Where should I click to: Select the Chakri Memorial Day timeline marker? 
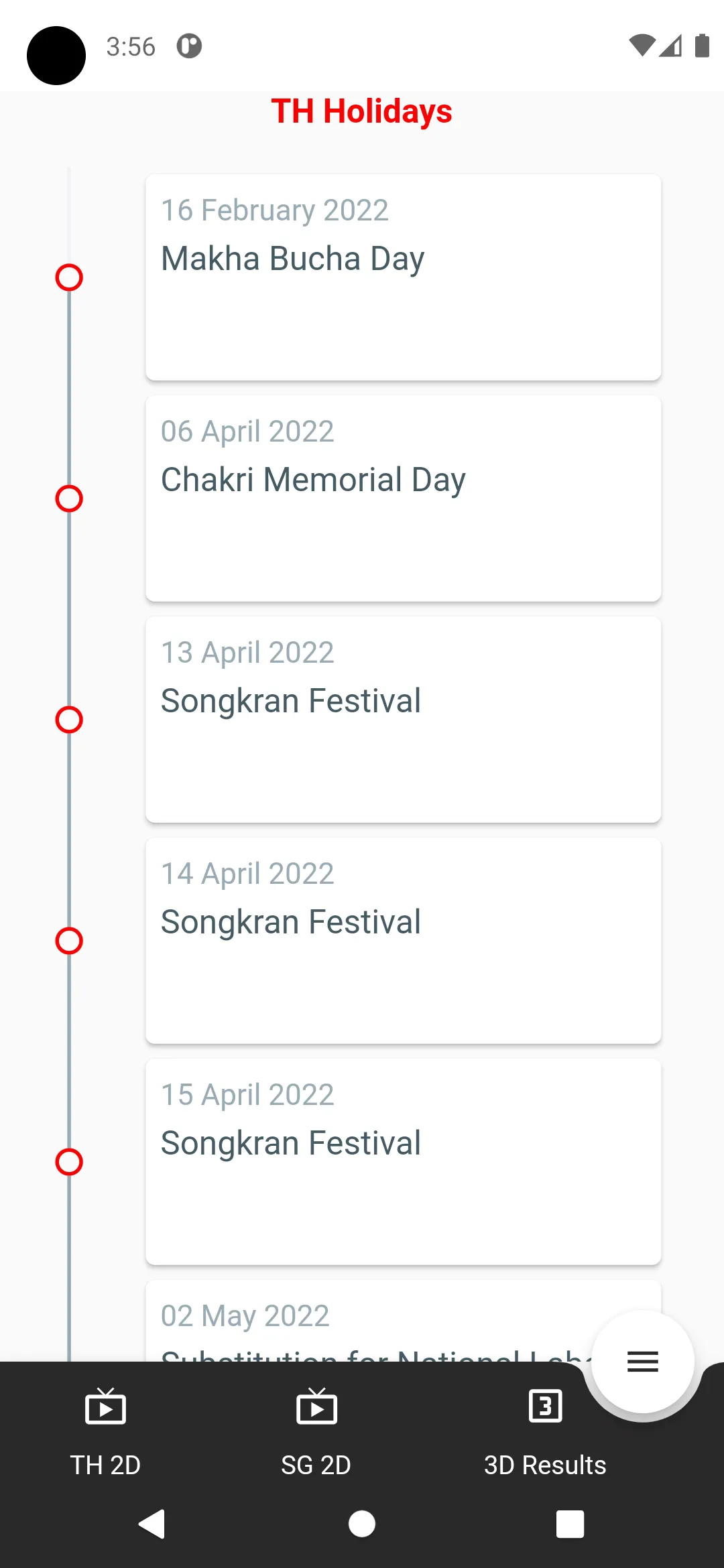(69, 499)
